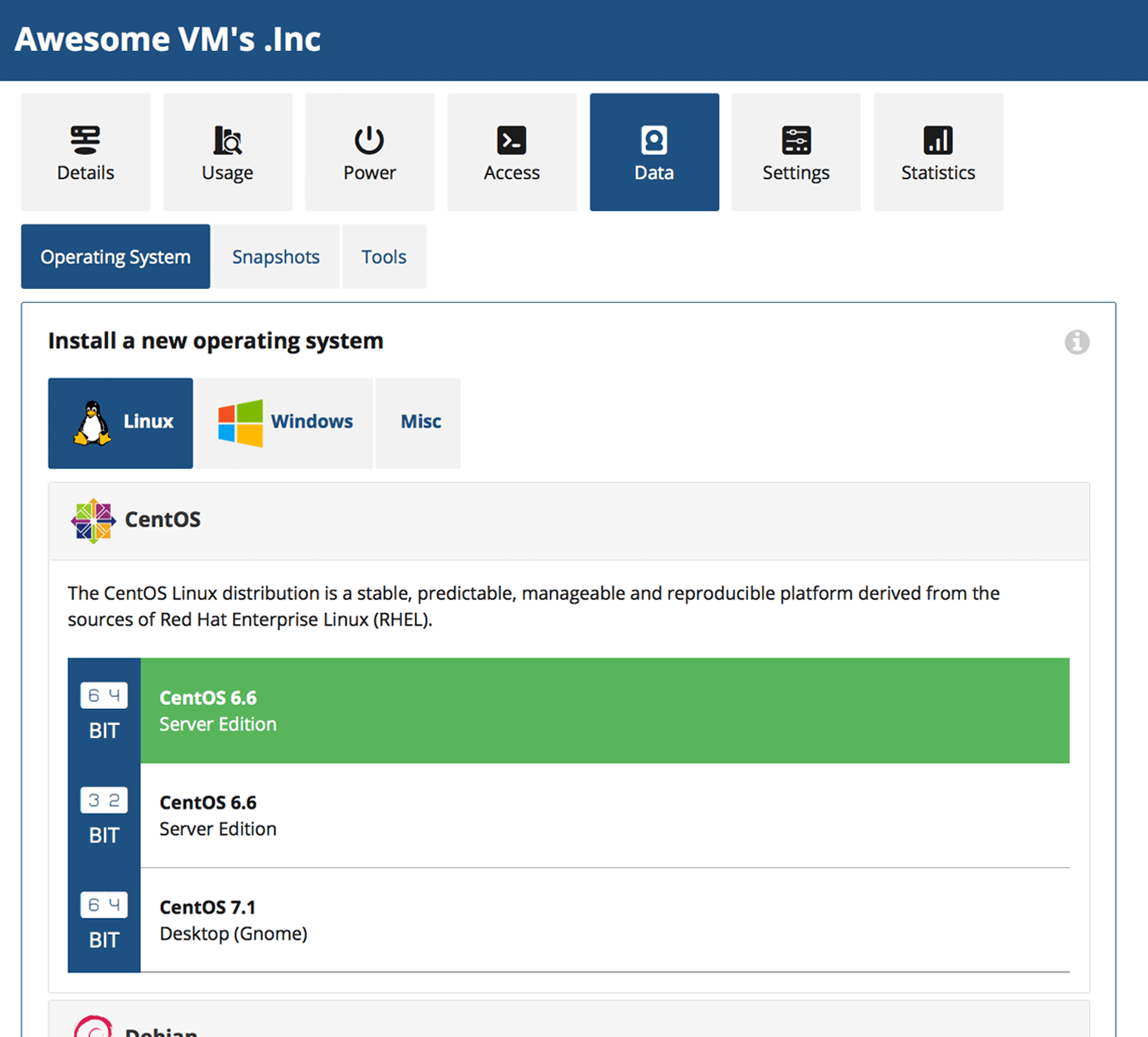The height and width of the screenshot is (1037, 1148).
Task: Open the install info tooltip icon
Action: [x=1077, y=342]
